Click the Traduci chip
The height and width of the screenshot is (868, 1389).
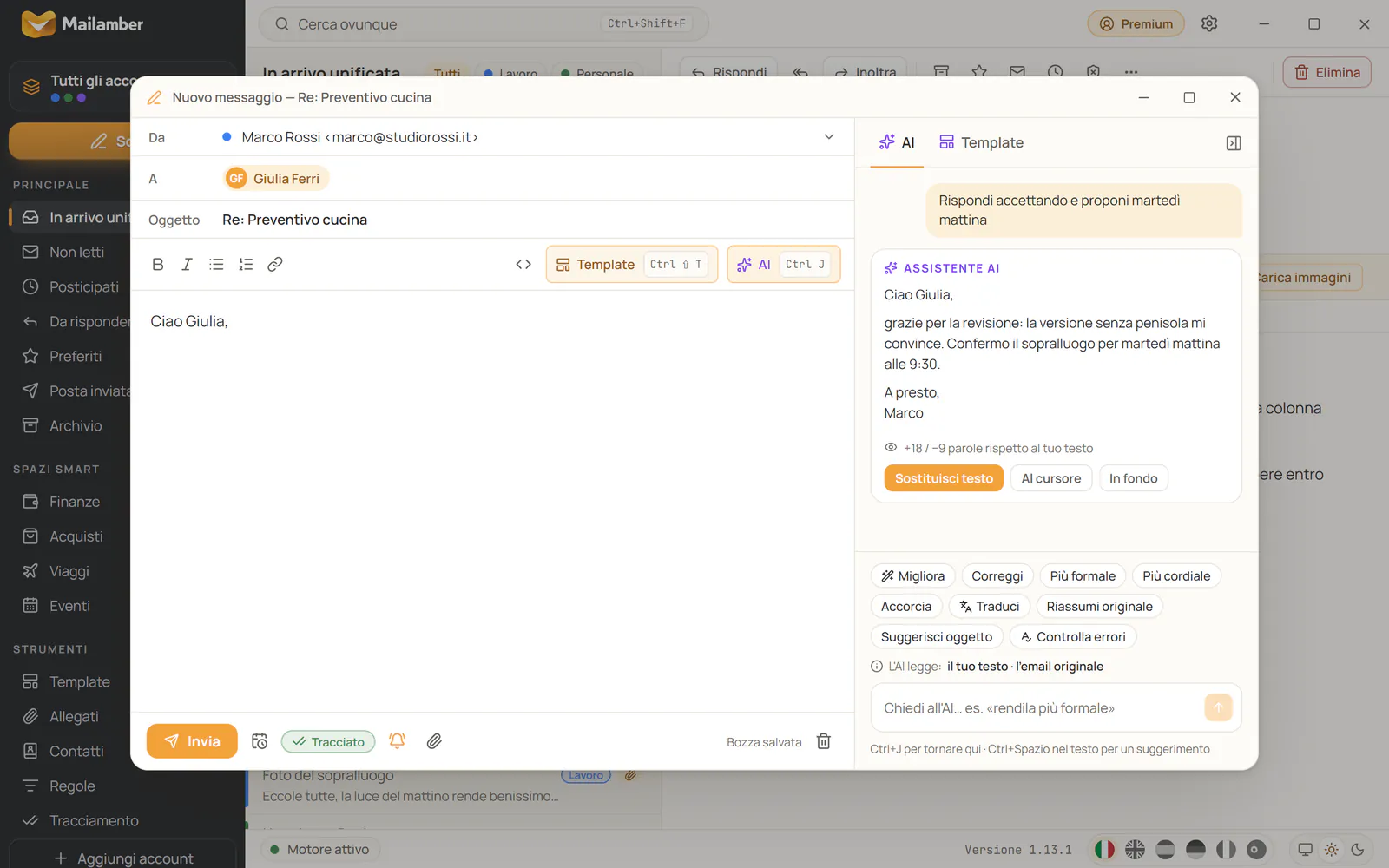990,607
